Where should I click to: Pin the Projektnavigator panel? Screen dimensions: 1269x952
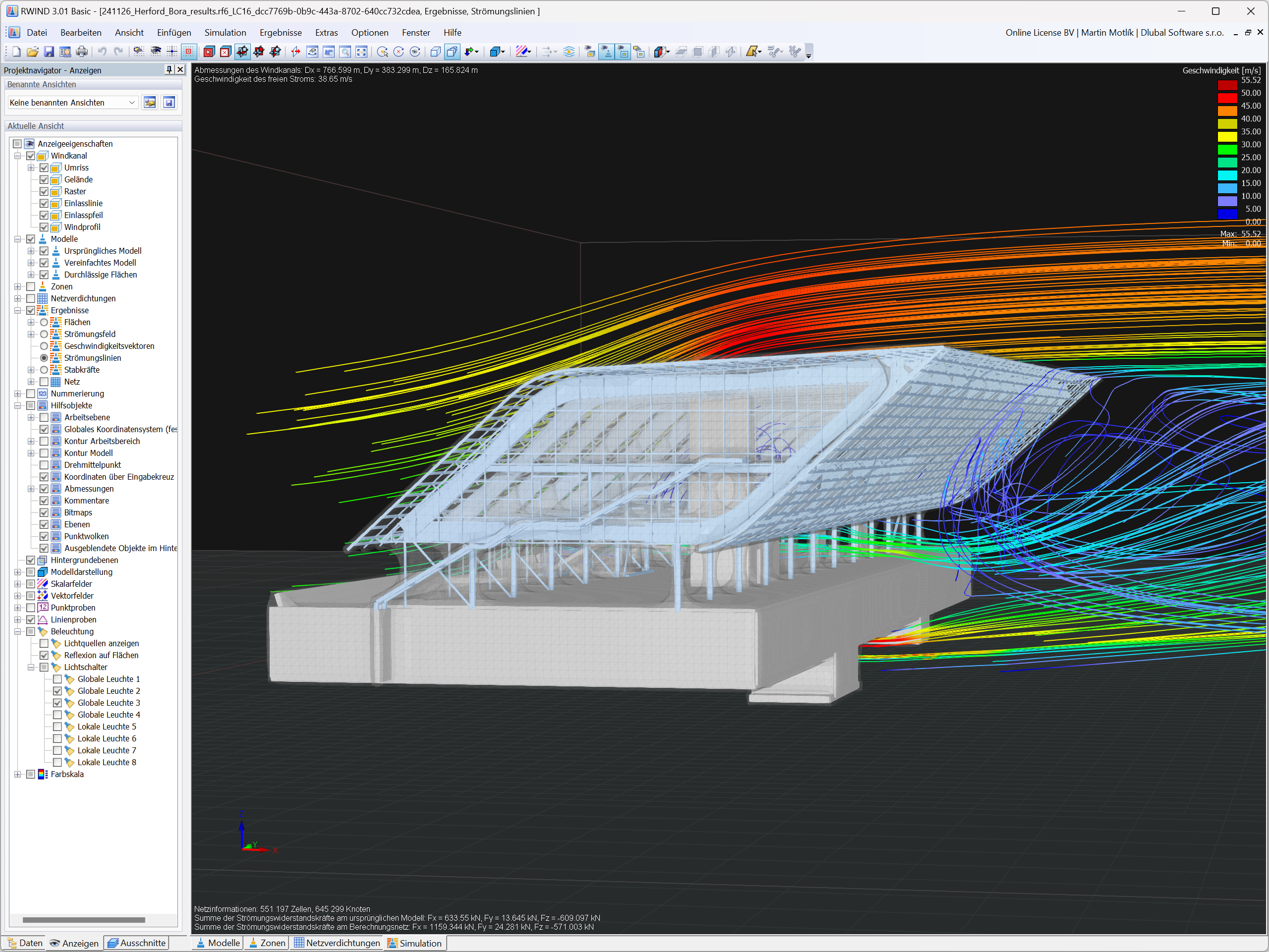[x=168, y=69]
